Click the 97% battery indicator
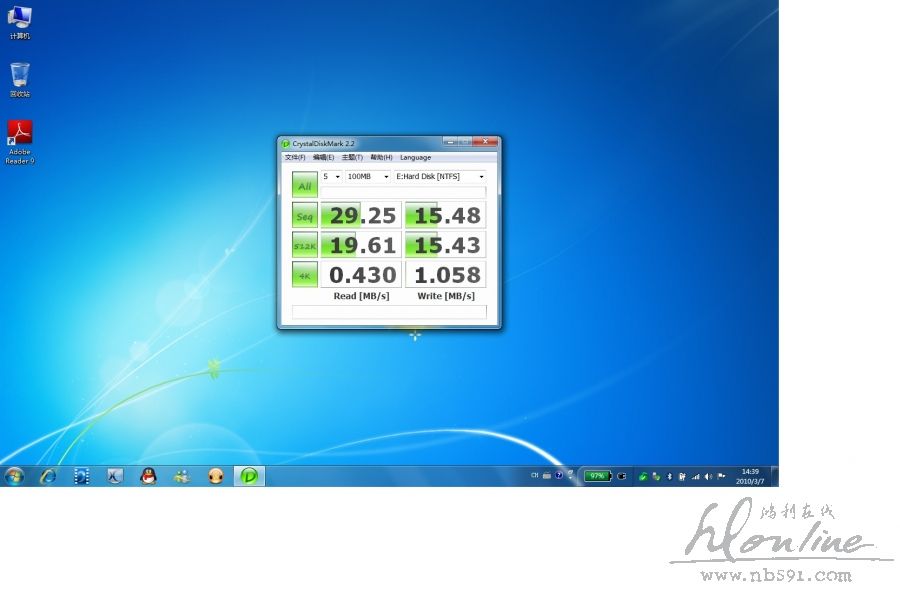 pyautogui.click(x=597, y=476)
